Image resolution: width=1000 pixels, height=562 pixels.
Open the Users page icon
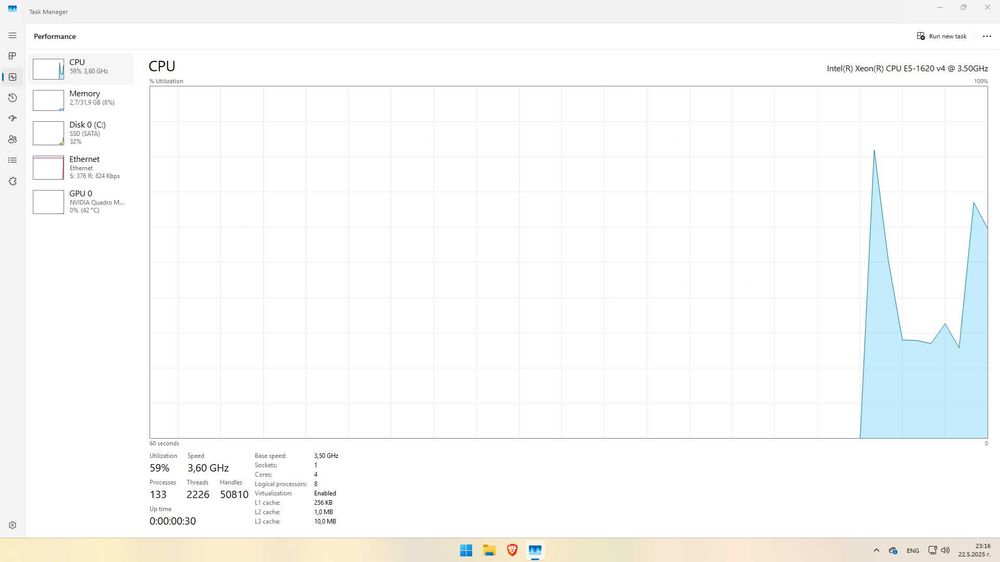12,139
